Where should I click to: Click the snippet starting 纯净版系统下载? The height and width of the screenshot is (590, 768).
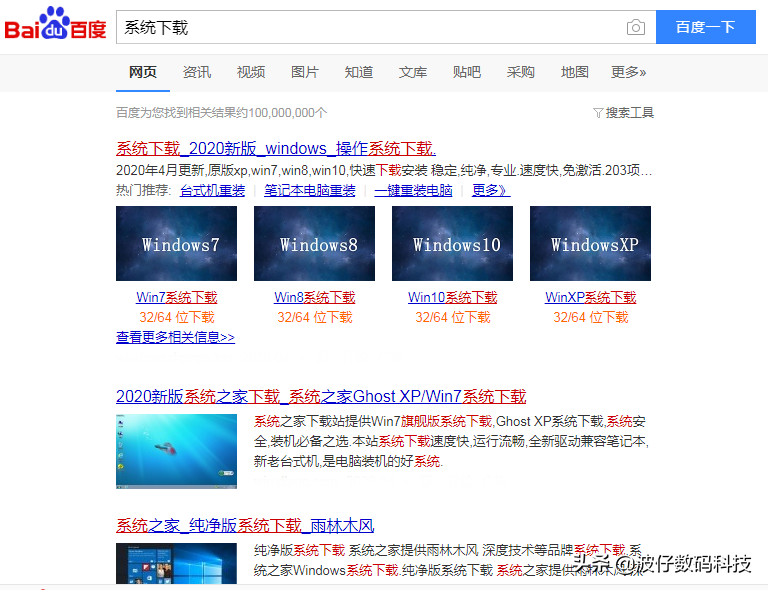[448, 560]
